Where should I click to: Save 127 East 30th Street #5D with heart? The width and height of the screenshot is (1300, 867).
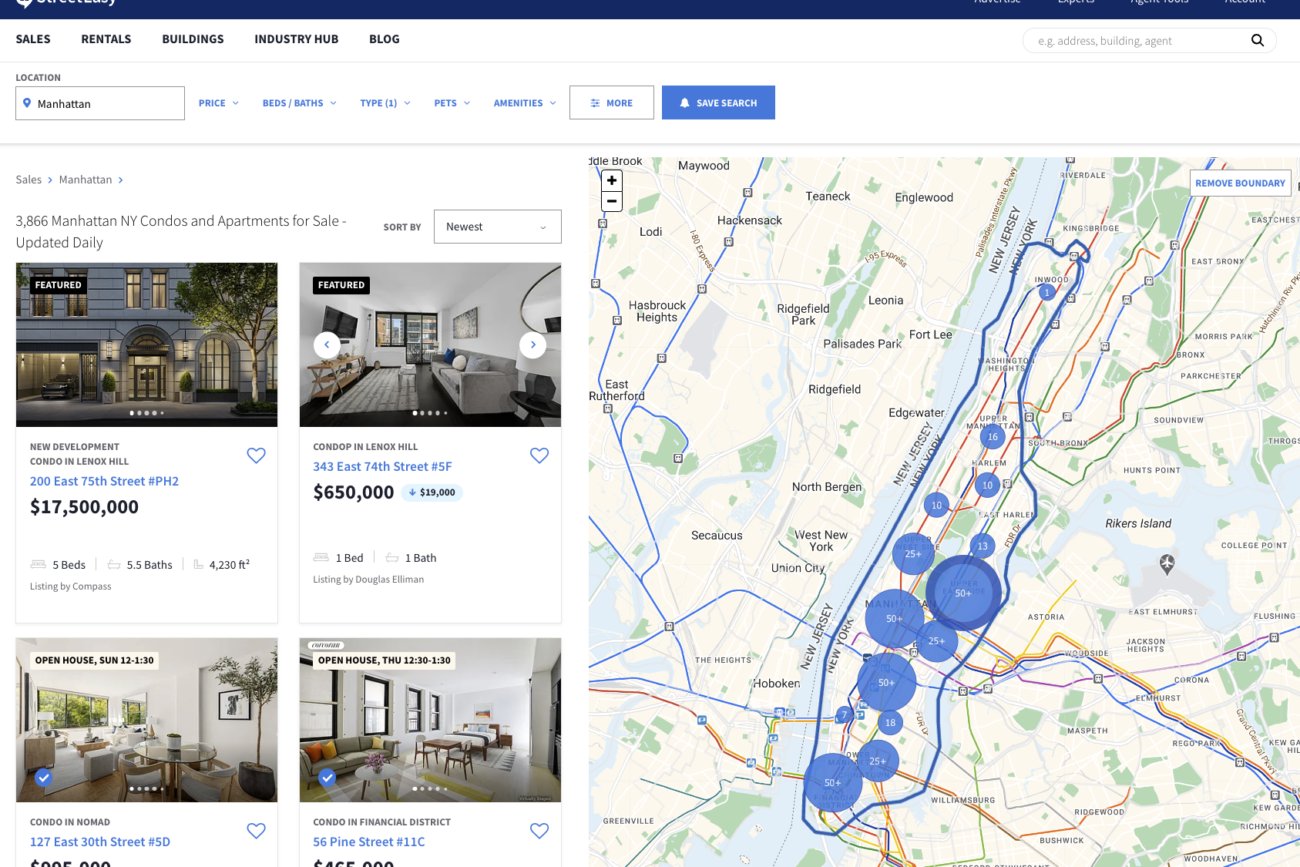coord(256,831)
